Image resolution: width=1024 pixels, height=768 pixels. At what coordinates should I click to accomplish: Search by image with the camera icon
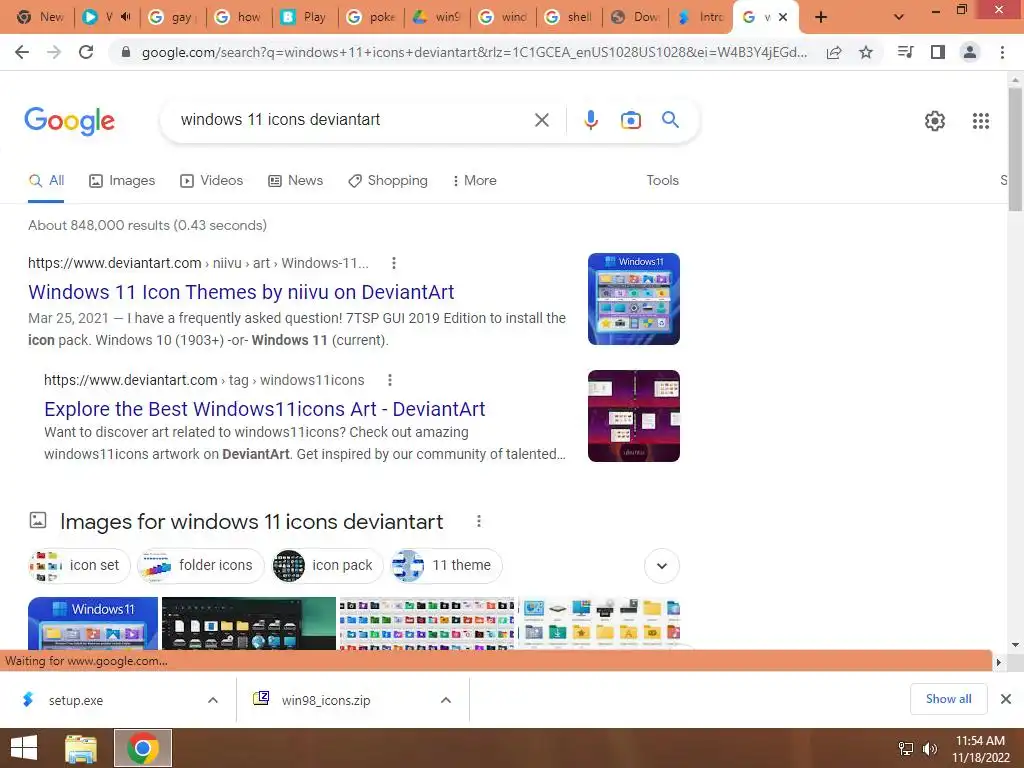pos(631,120)
